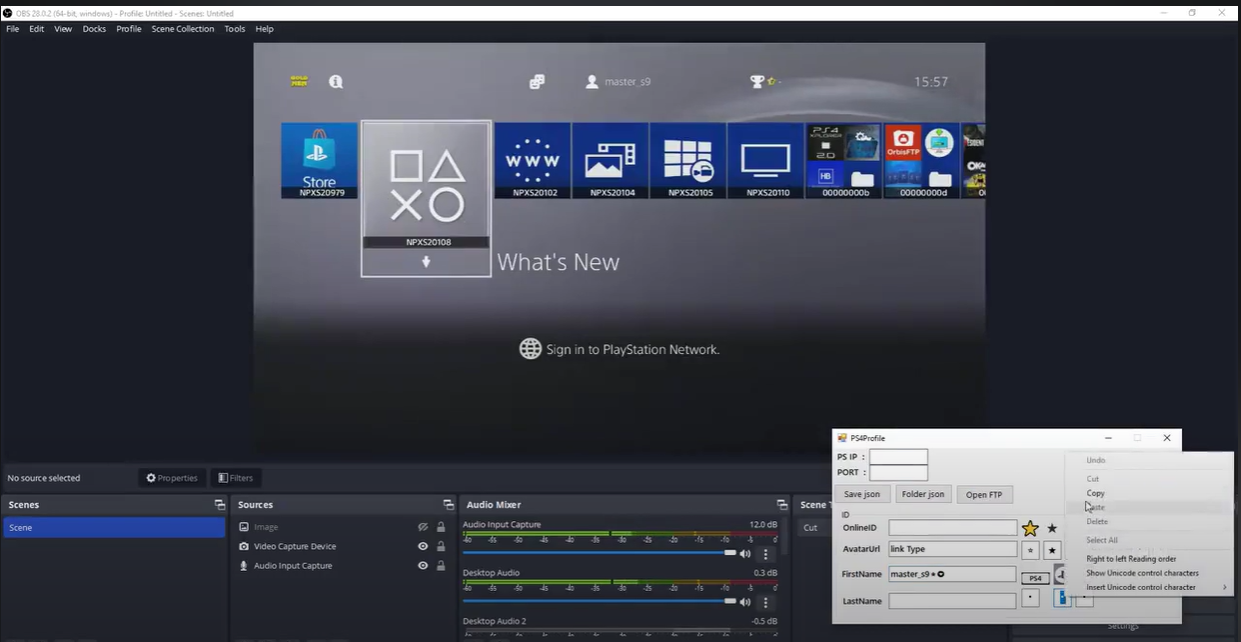Open Desktop Audio mixer options menu

point(766,602)
